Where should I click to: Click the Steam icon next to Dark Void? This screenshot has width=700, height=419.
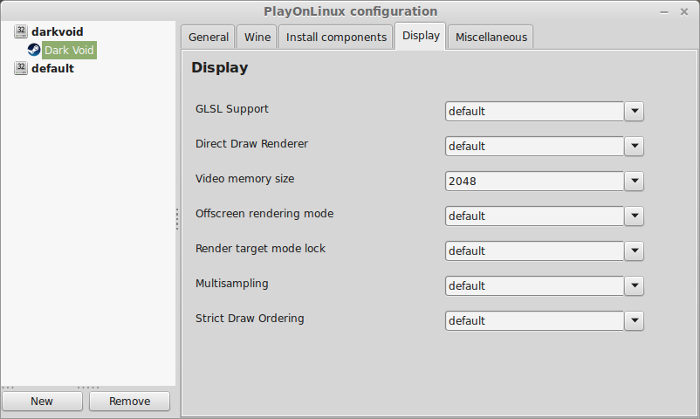[x=34, y=50]
